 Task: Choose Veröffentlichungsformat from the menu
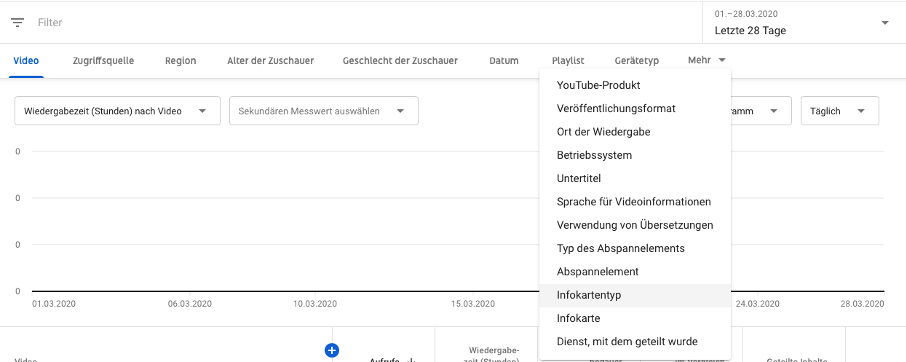click(x=634, y=109)
